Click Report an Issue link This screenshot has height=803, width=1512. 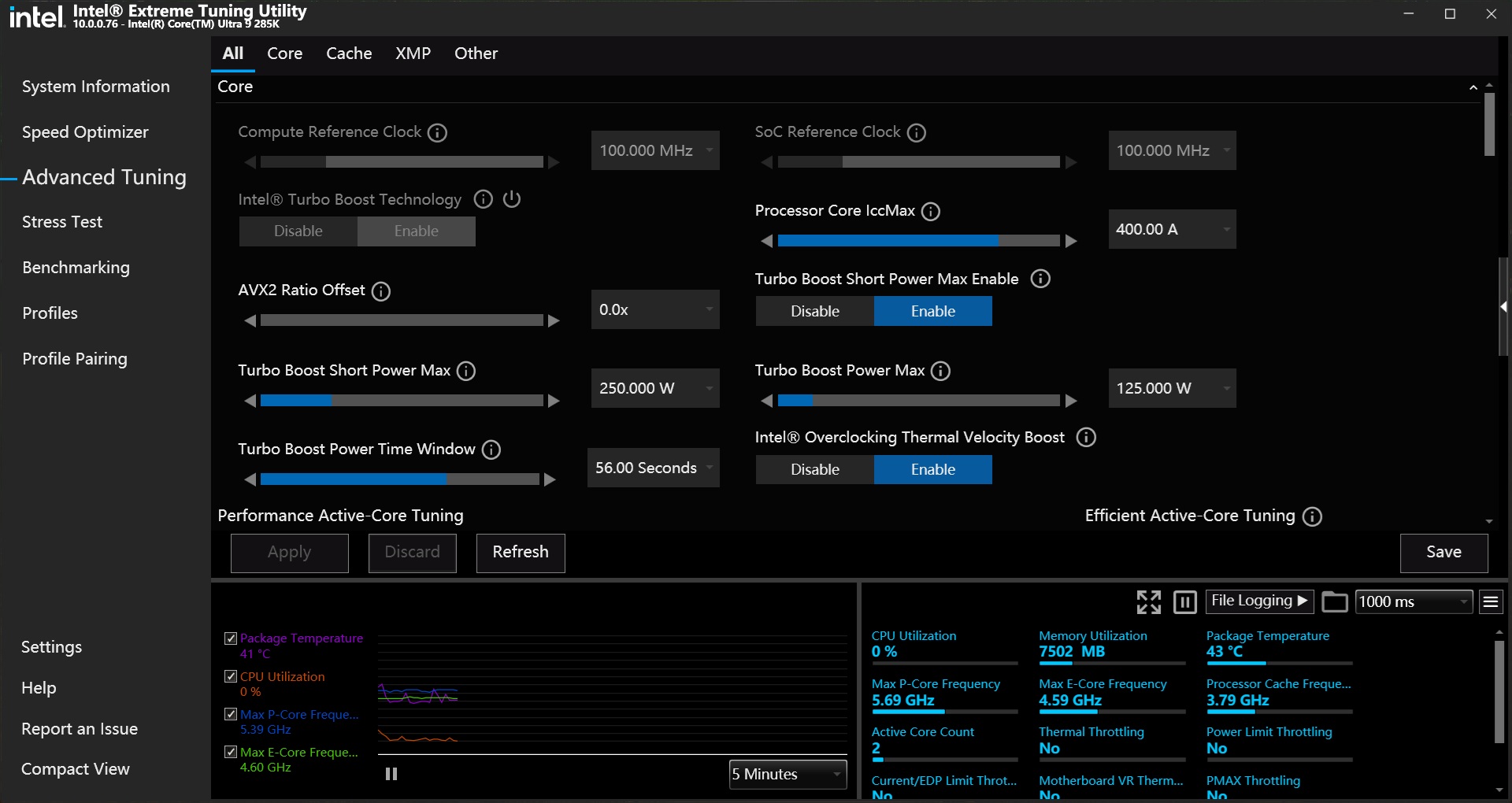(x=80, y=729)
